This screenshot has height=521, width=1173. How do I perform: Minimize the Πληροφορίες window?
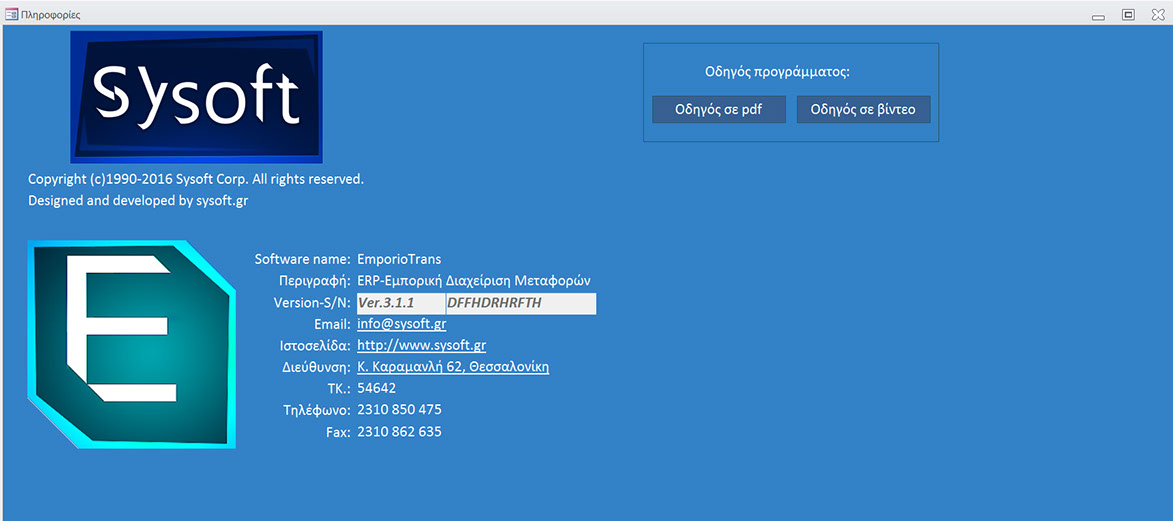1098,16
